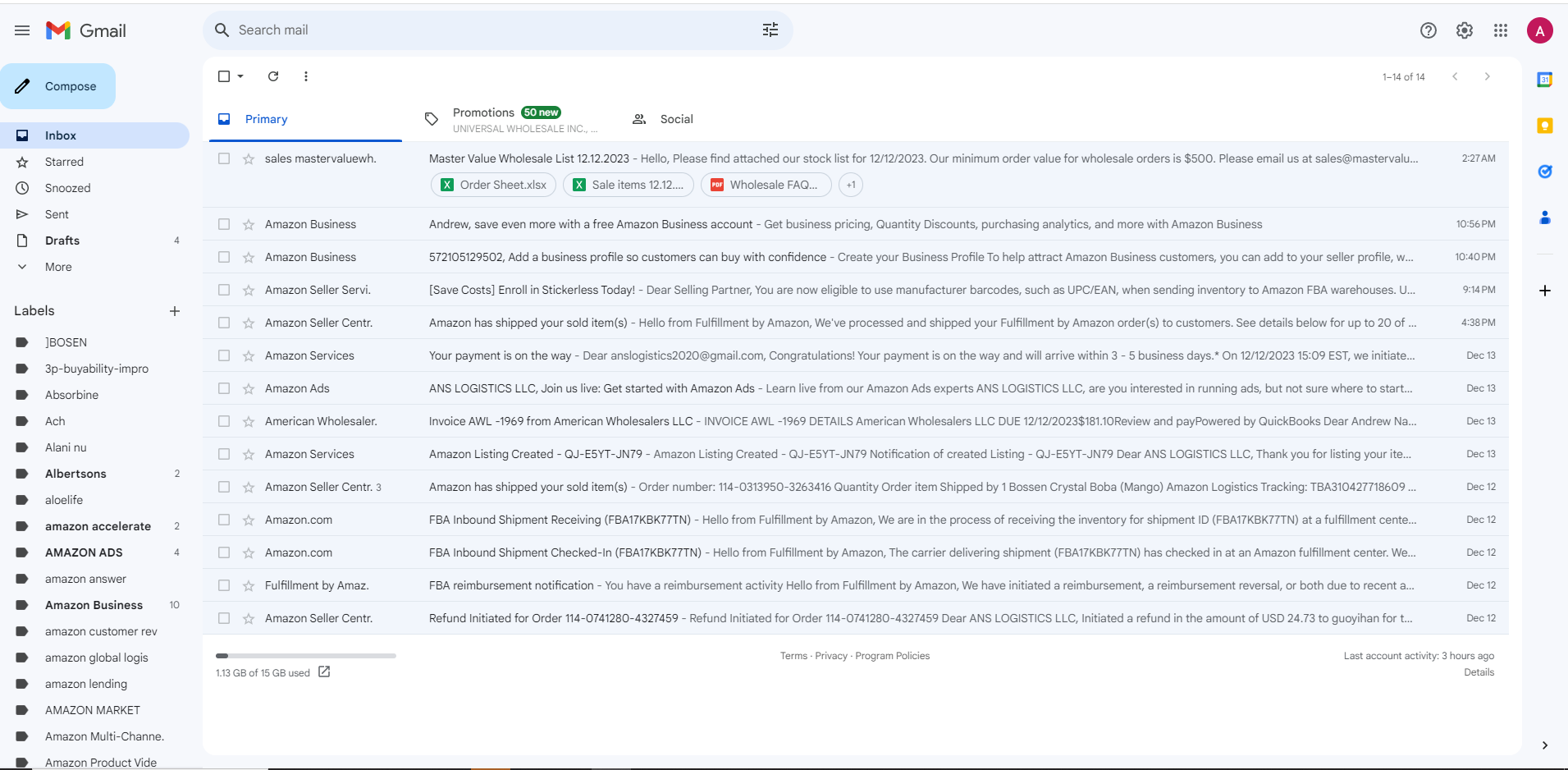Star the sales mastervaluewh email
The image size is (1568, 770).
pyautogui.click(x=249, y=158)
